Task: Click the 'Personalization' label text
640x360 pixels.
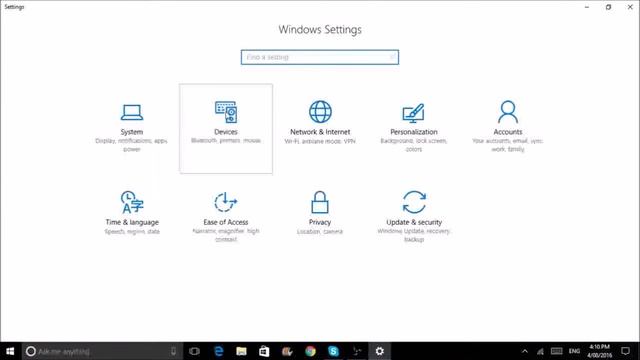Action: [413, 132]
